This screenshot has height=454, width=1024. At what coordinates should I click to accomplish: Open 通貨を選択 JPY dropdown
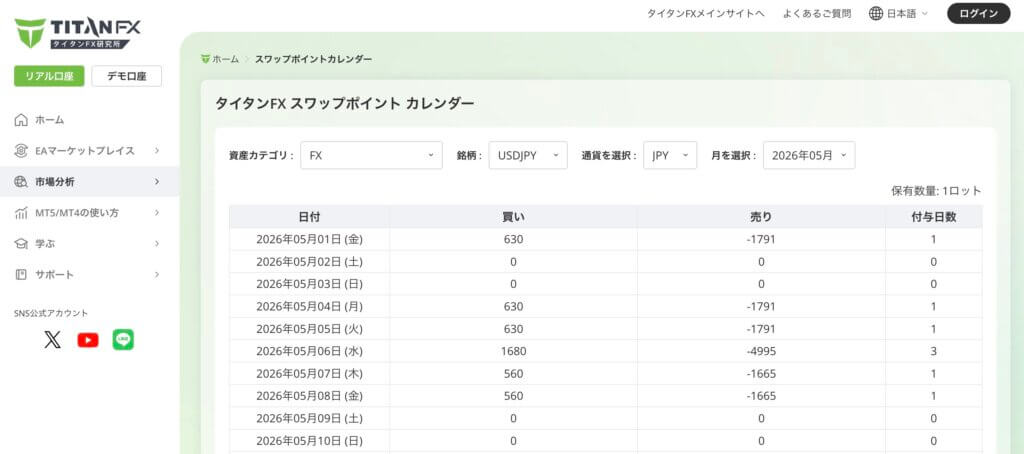670,155
